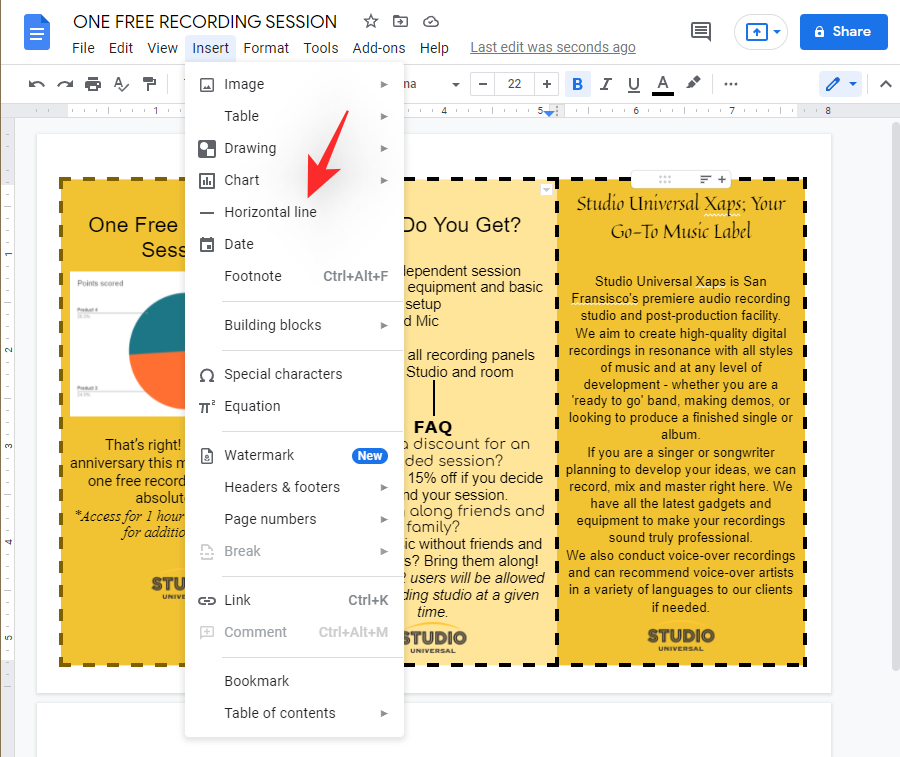Screen dimensions: 900x757
Task: Decrease font size with minus
Action: click(483, 84)
